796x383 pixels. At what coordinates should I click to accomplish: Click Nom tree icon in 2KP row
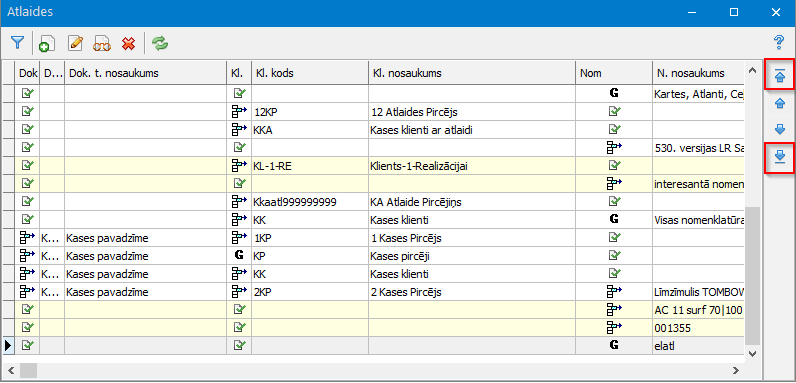[x=614, y=291]
